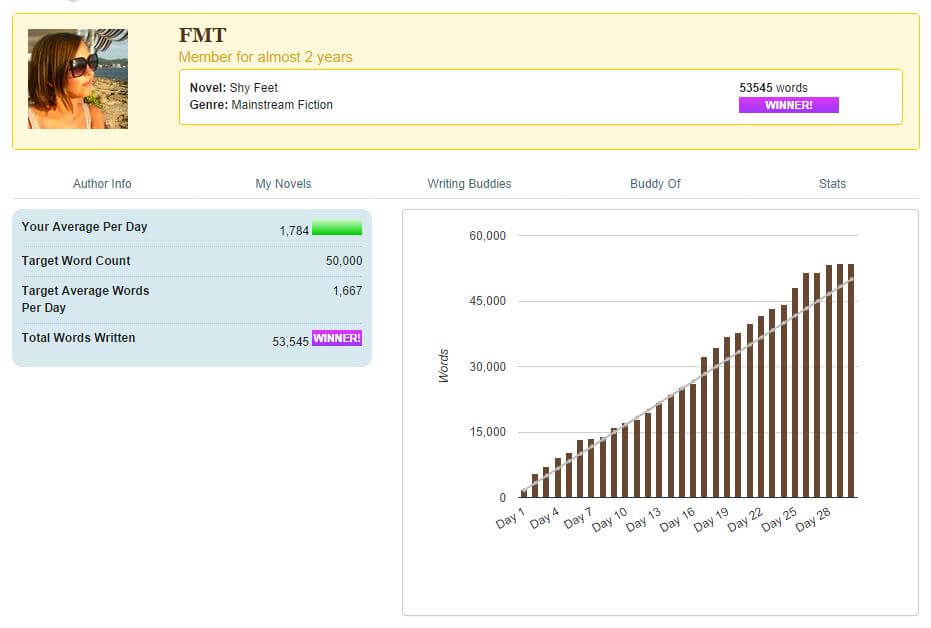This screenshot has width=931, height=628.
Task: Click the Shy Feet novel title
Action: click(x=253, y=88)
